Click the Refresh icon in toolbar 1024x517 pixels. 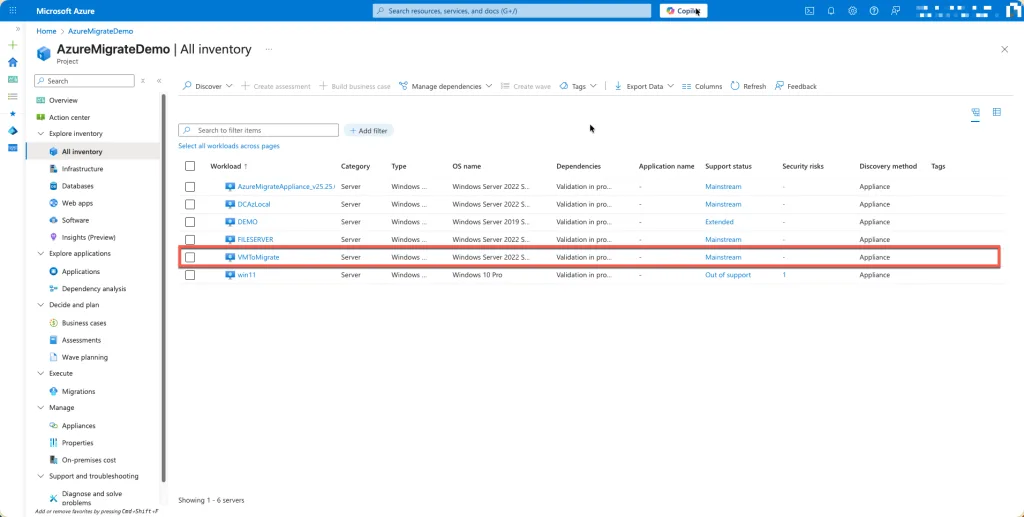[736, 86]
